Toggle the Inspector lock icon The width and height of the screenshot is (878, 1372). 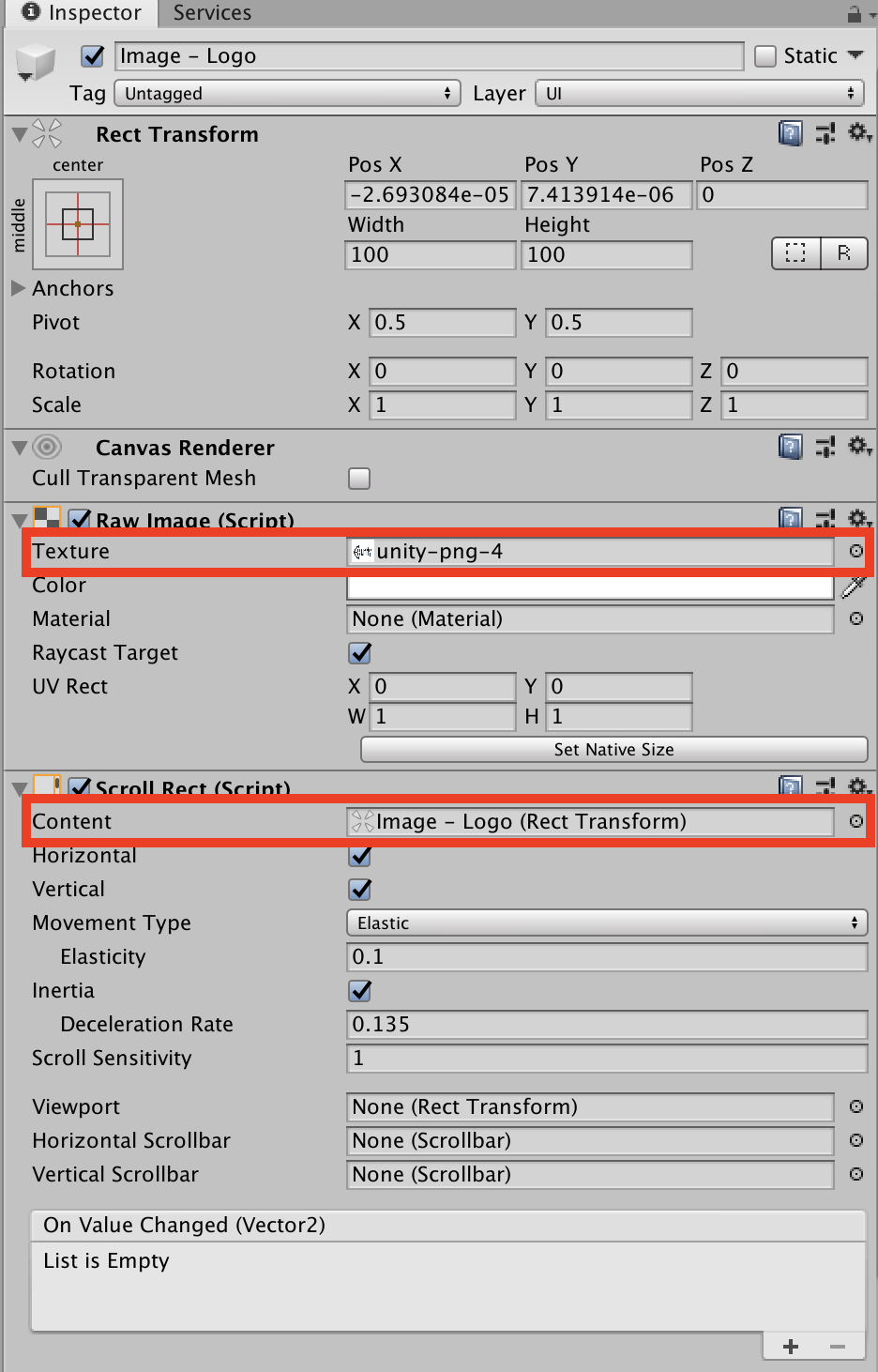(854, 13)
